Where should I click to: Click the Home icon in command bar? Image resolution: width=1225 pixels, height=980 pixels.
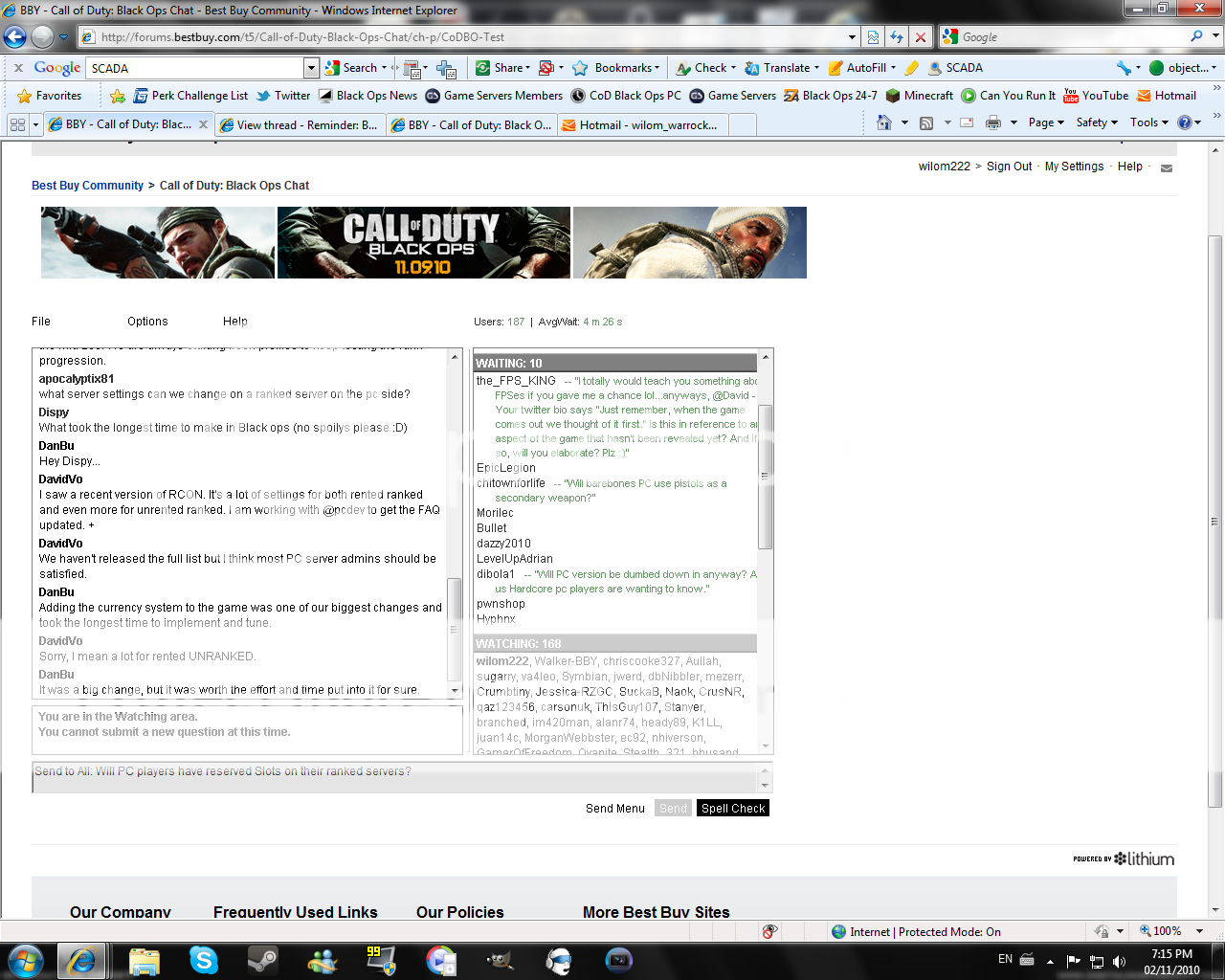click(884, 122)
